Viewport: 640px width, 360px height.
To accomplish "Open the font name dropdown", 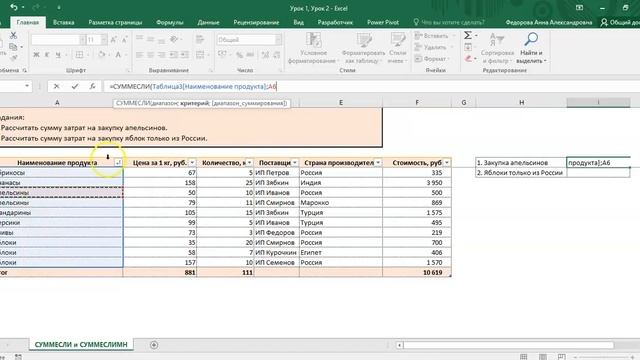I will tap(83, 40).
